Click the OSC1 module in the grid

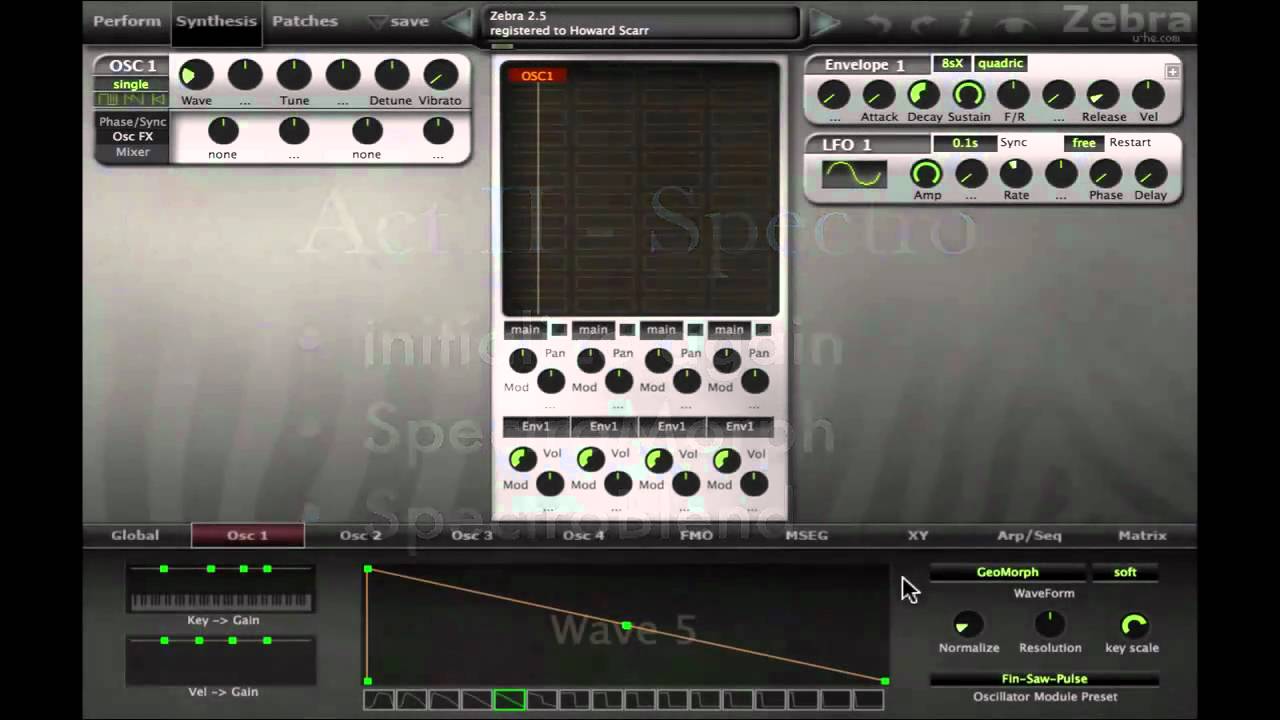(537, 76)
